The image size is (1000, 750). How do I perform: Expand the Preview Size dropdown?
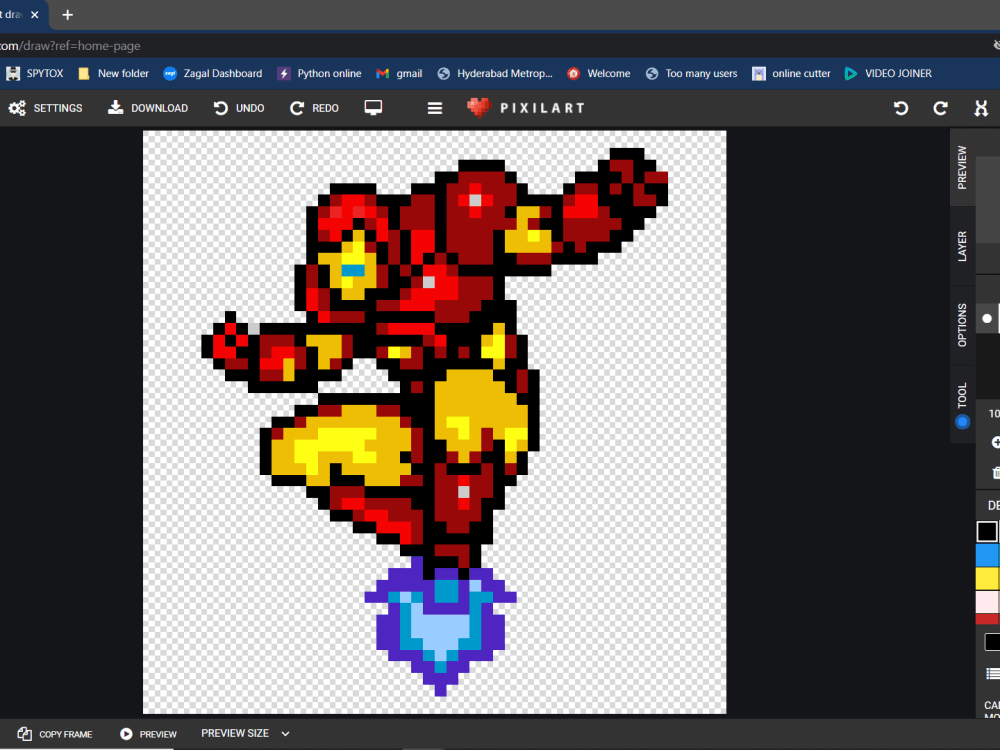click(246, 733)
